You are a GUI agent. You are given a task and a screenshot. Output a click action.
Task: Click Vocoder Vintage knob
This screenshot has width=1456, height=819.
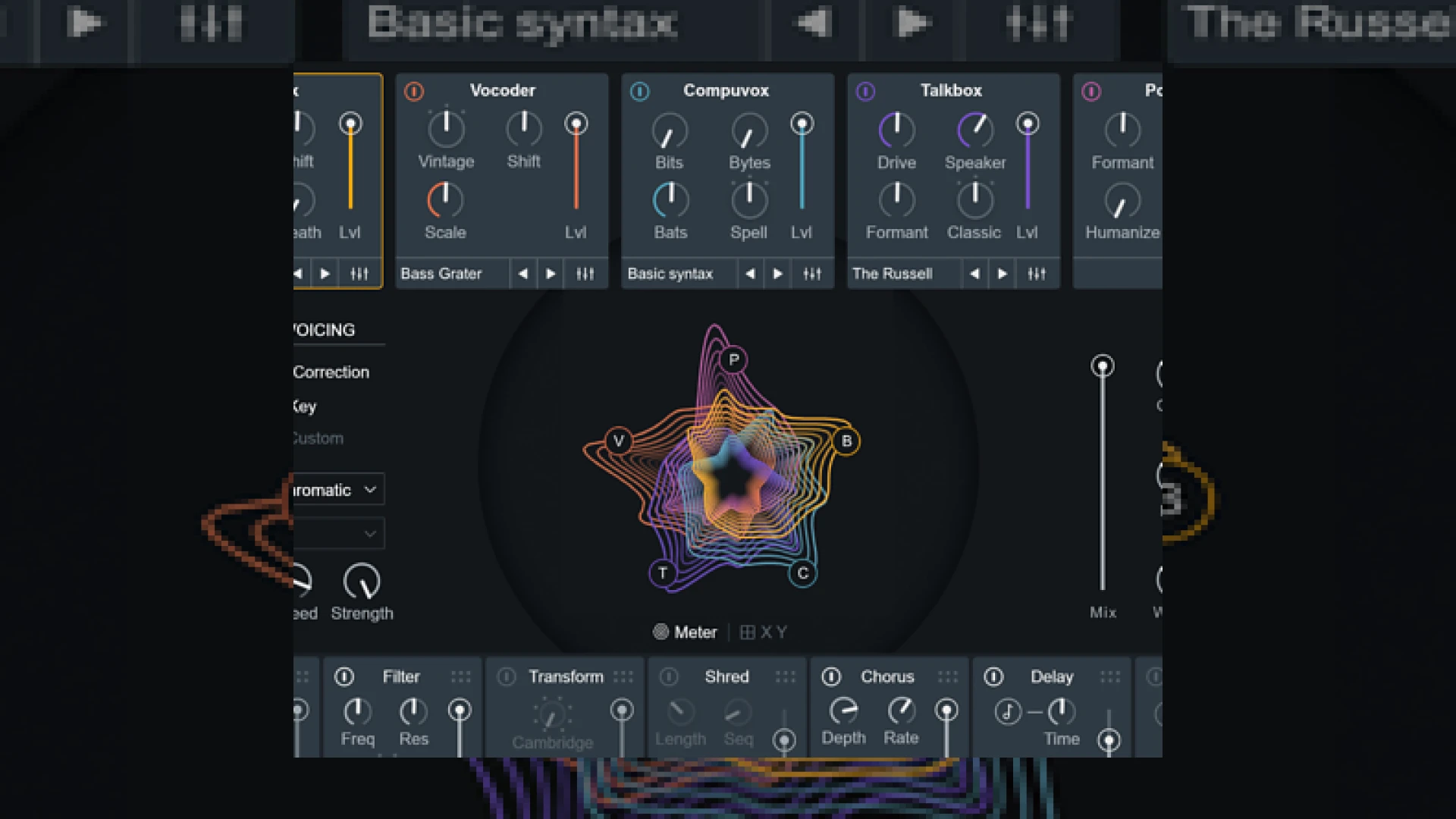click(446, 128)
